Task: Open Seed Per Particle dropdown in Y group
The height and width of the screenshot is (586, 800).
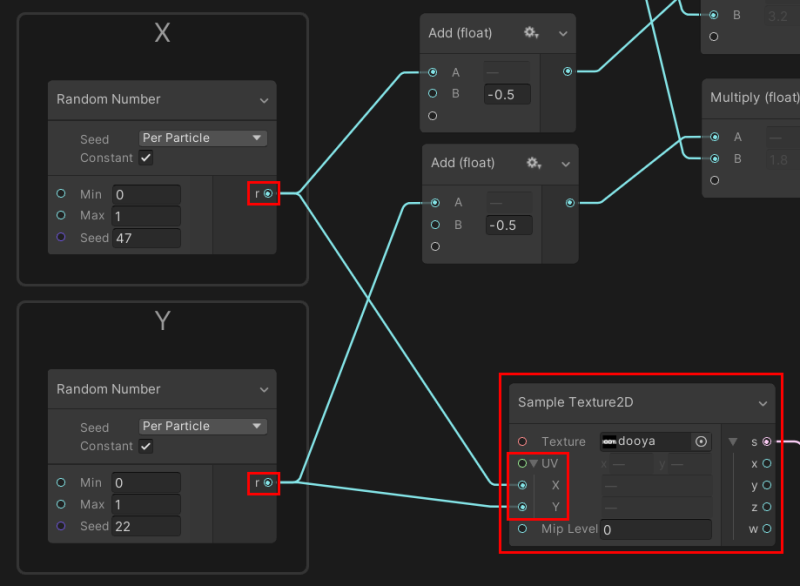Action: click(203, 426)
